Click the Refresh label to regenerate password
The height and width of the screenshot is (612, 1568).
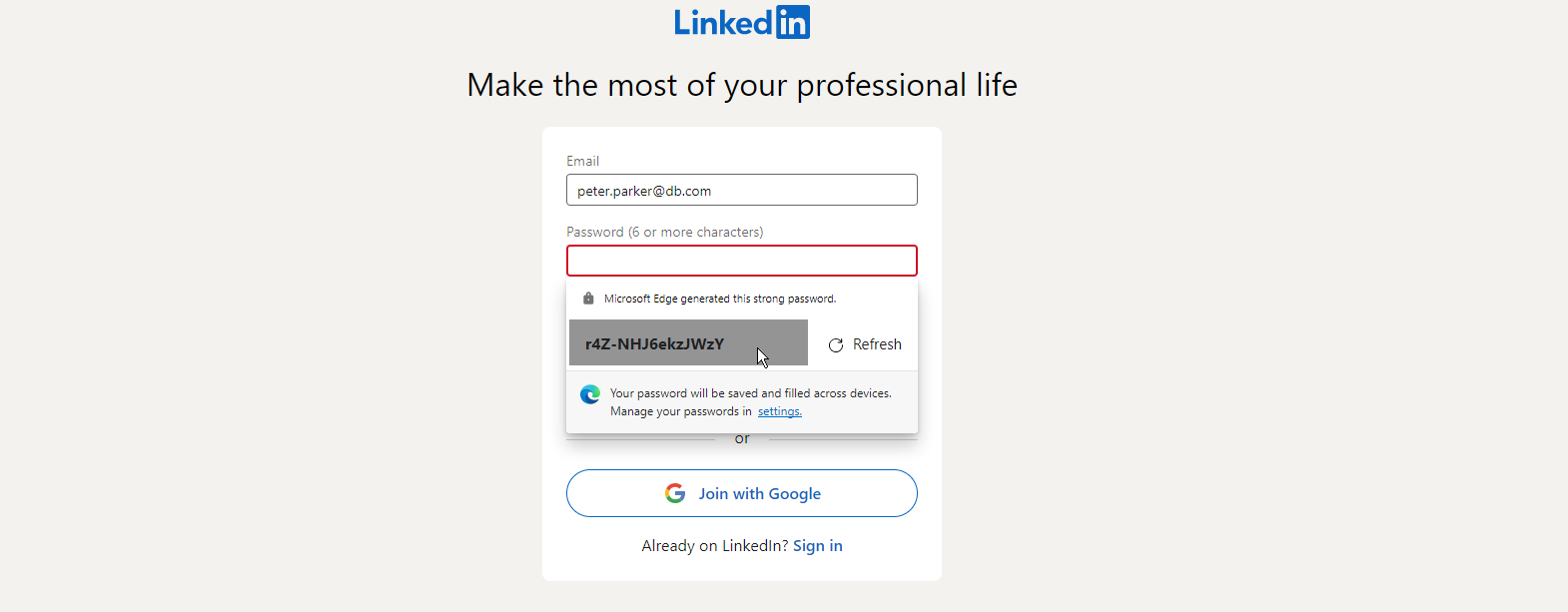pos(877,344)
